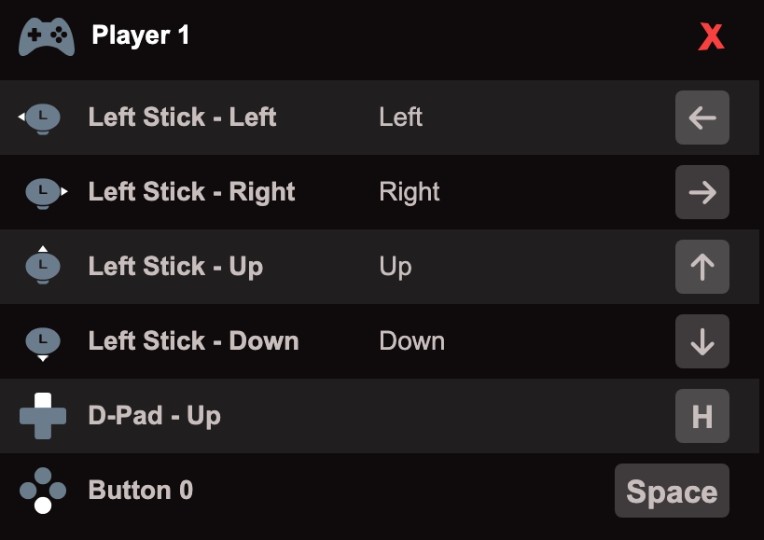Image resolution: width=764 pixels, height=540 pixels.
Task: Click the Player 1 gamepad icon
Action: coord(46,37)
